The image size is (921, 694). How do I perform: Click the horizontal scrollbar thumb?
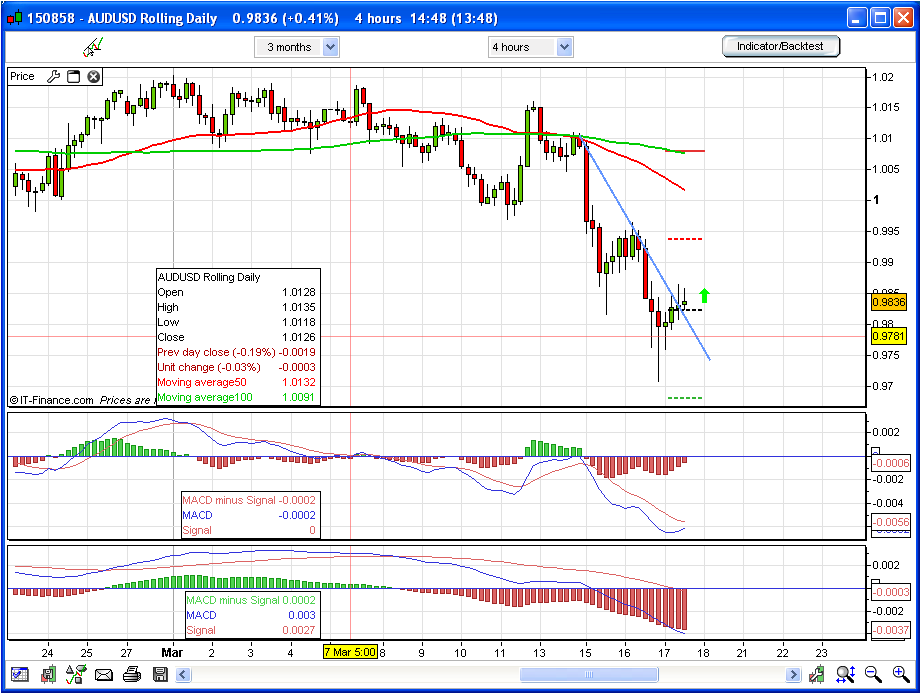tap(589, 675)
